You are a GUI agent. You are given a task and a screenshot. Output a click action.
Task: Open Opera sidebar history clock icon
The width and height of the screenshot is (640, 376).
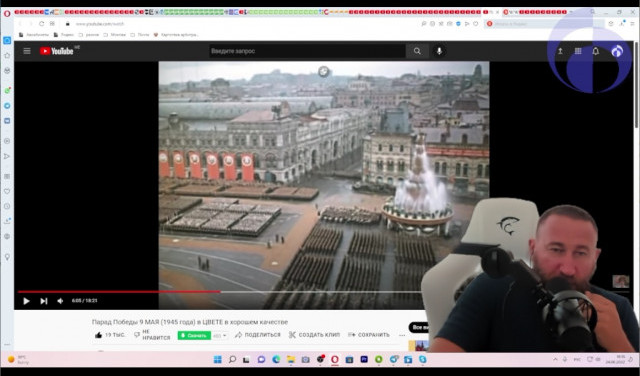[7, 206]
